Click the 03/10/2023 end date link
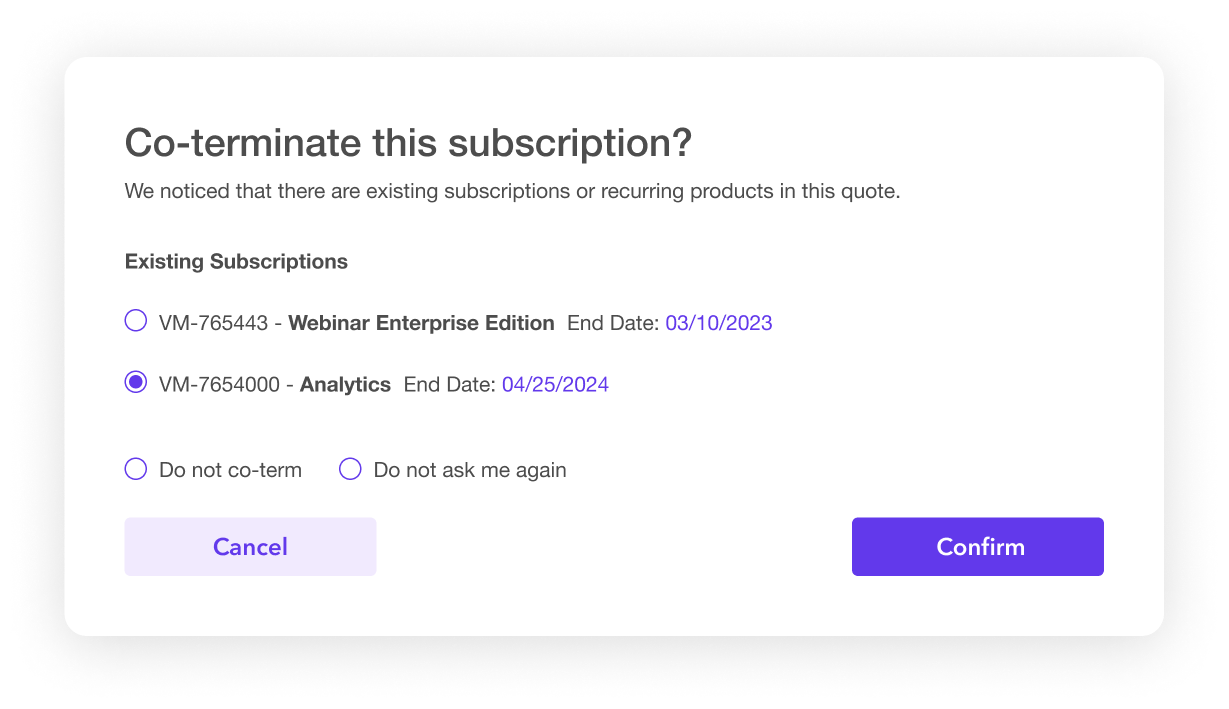The height and width of the screenshot is (709, 1229). pos(718,323)
